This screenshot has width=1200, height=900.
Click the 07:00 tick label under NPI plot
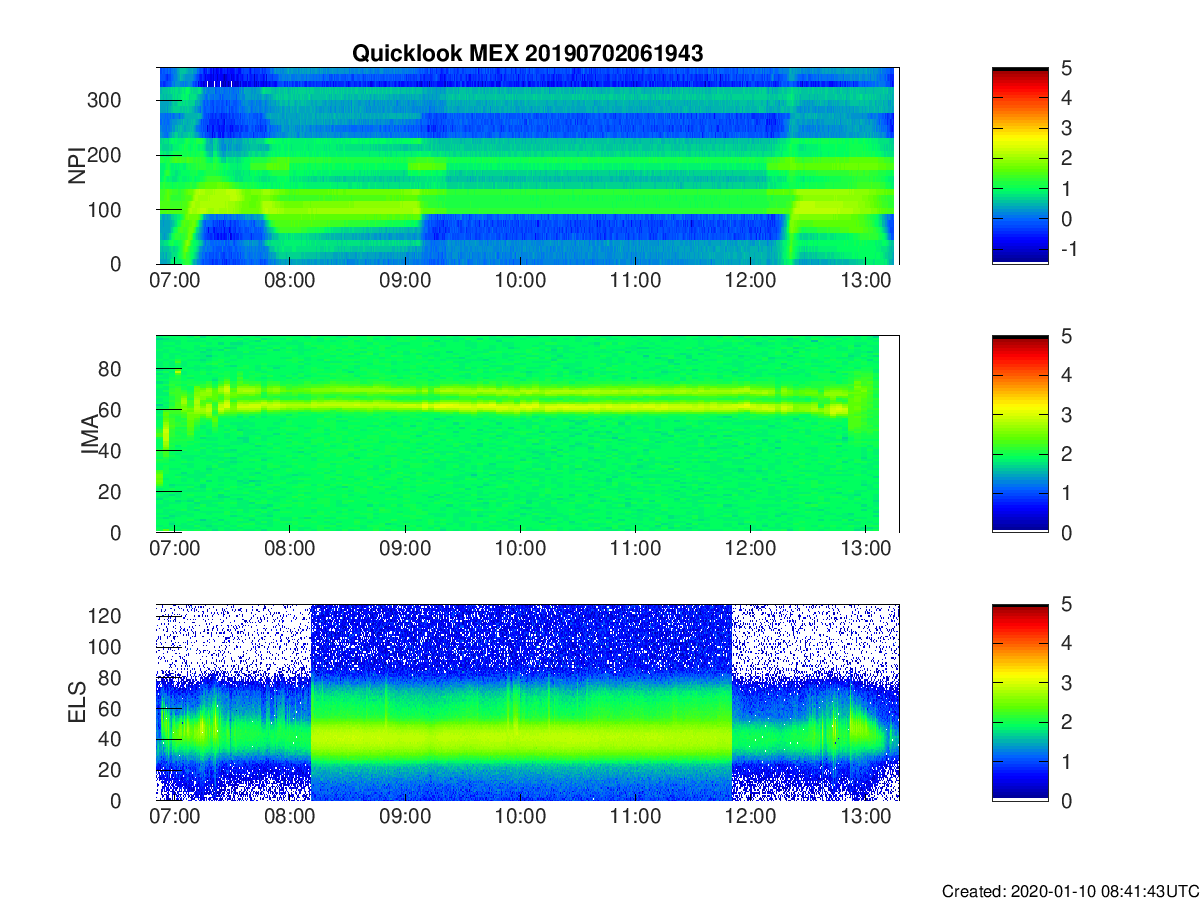(174, 281)
